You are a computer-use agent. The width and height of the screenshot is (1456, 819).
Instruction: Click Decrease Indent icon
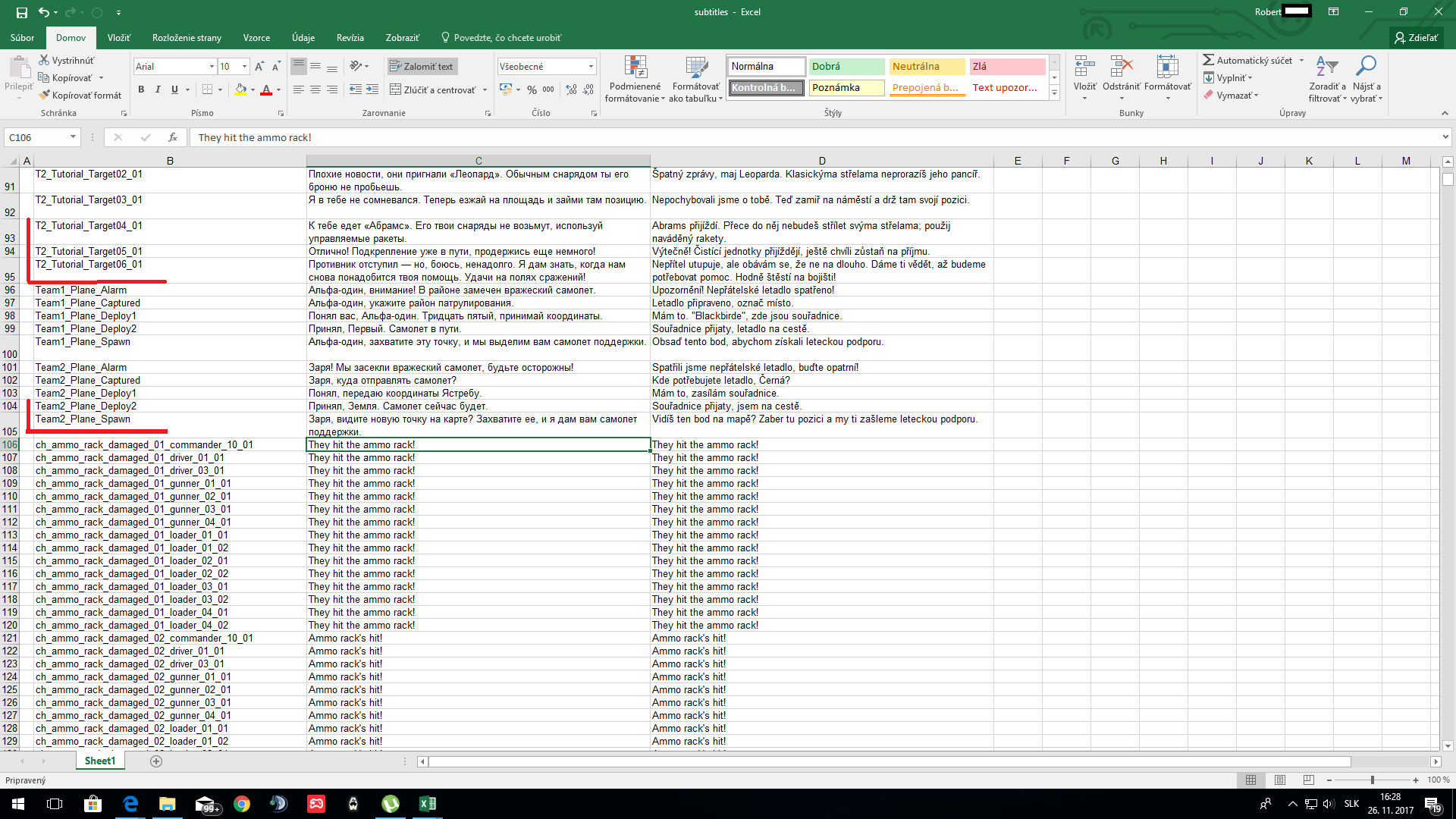pos(355,89)
